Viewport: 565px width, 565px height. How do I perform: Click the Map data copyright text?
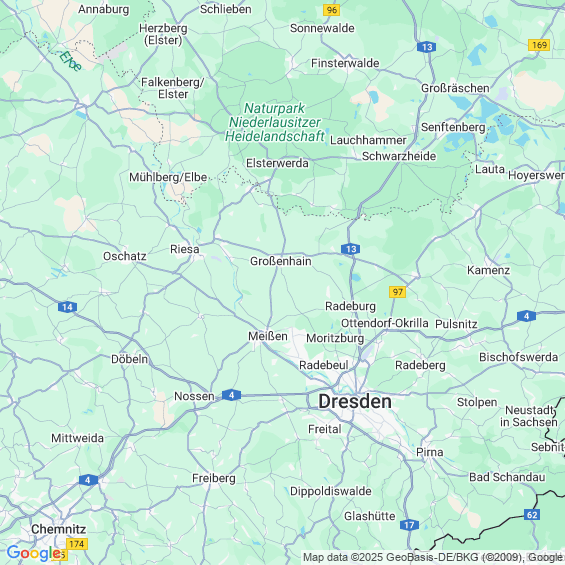(432, 557)
